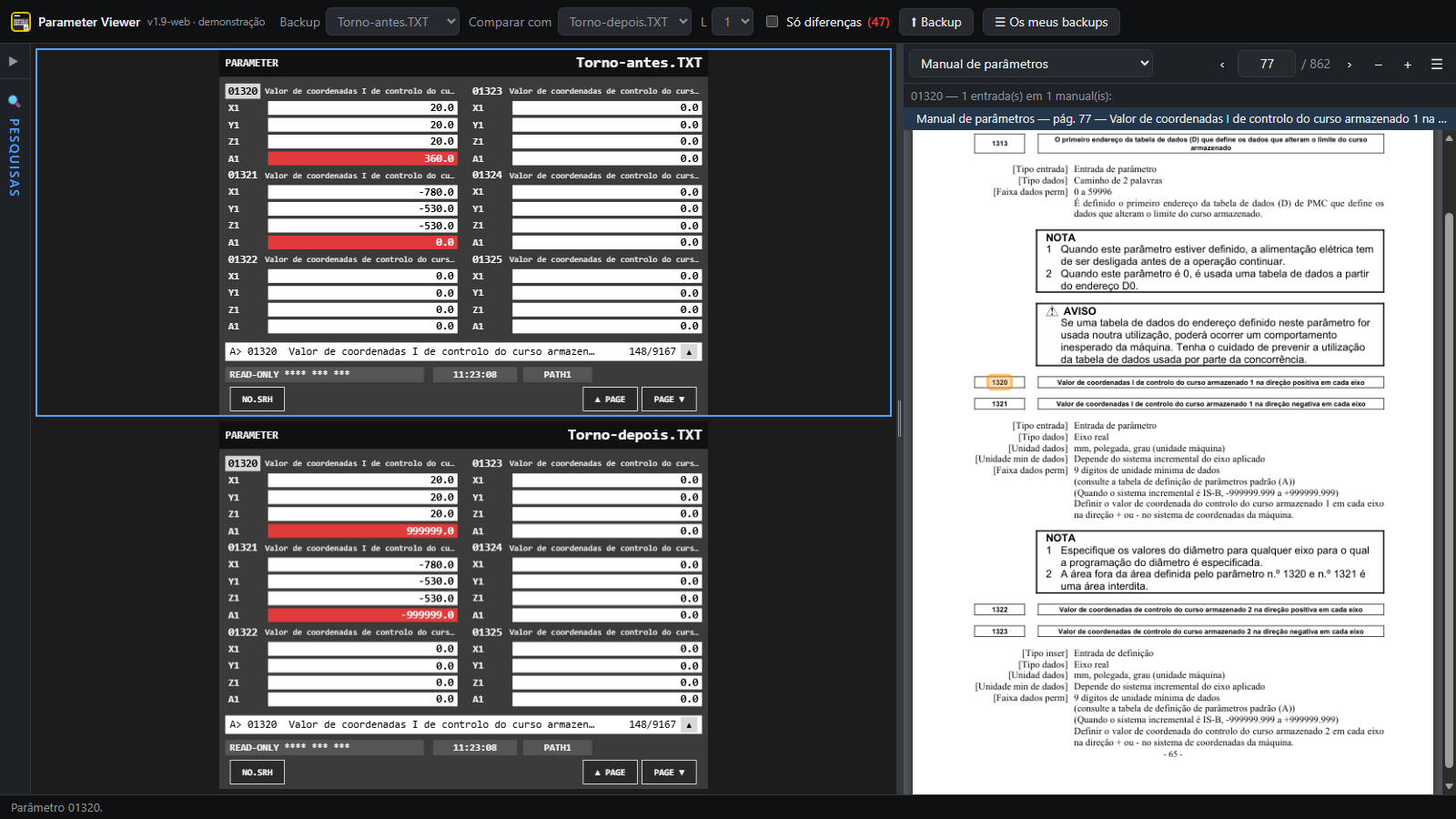Go to previous manual page arrow
The image size is (1456, 819).
point(1222,65)
